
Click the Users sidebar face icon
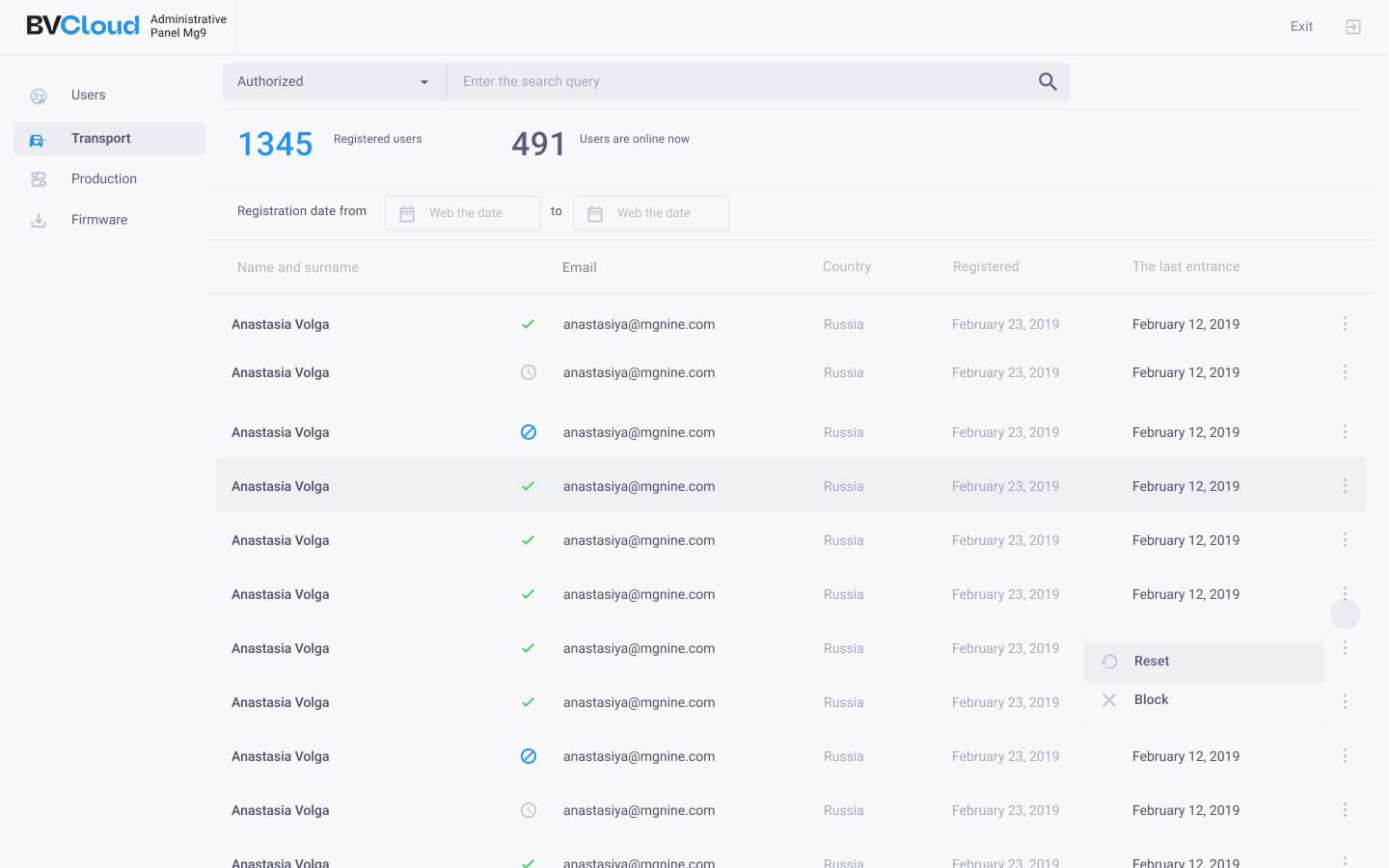pos(39,95)
